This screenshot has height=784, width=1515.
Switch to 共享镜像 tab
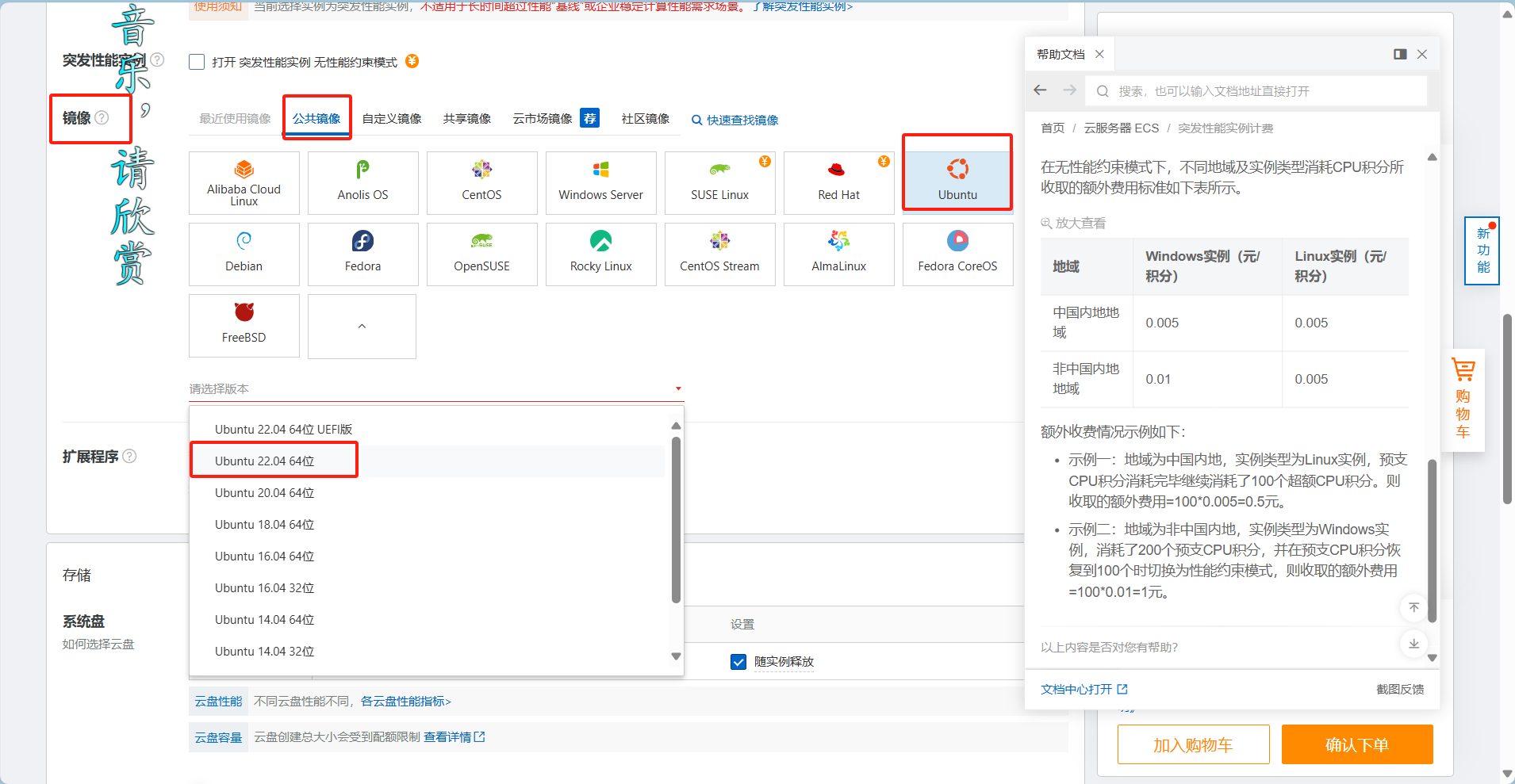coord(467,119)
